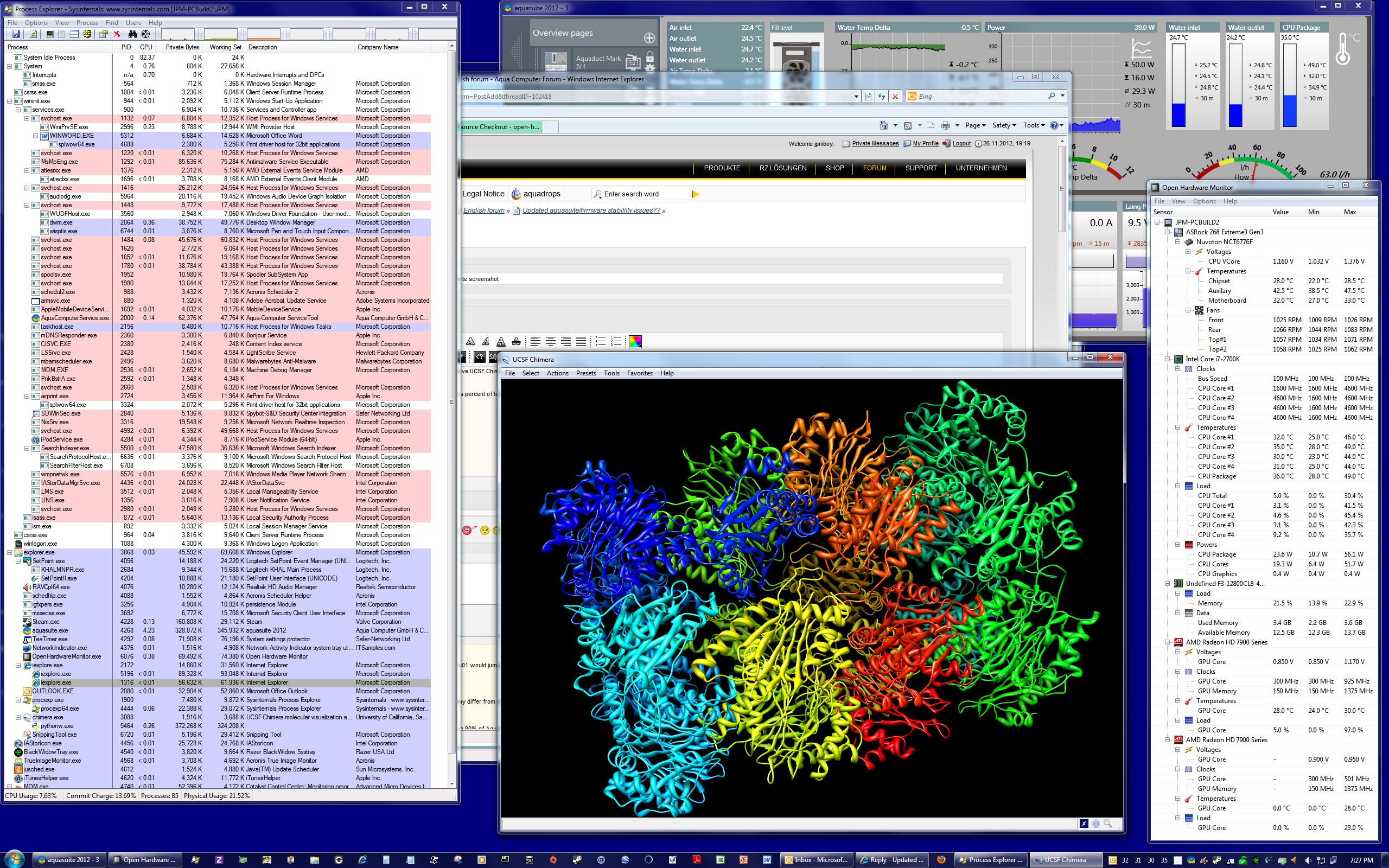Image resolution: width=1389 pixels, height=868 pixels.
Task: Click the center-align text icon in forum editor
Action: (x=550, y=342)
